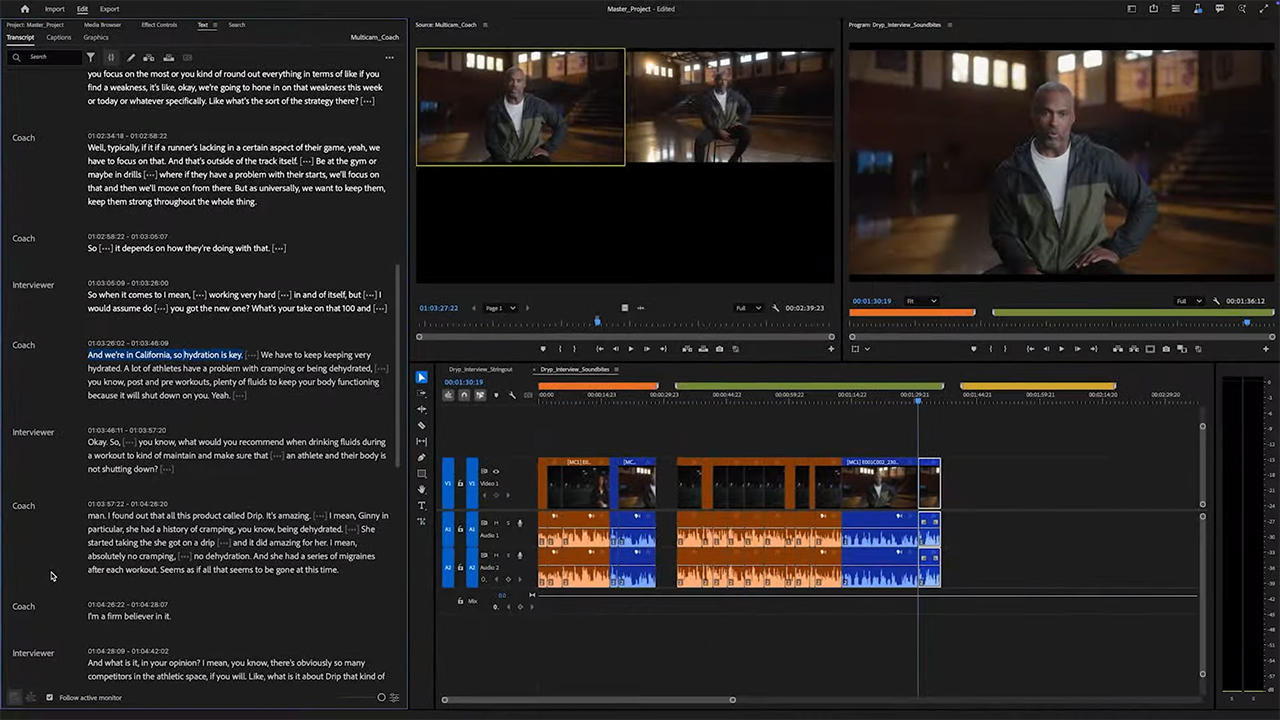Play the Program monitor
Viewport: 1280px width, 720px height.
pos(1061,349)
